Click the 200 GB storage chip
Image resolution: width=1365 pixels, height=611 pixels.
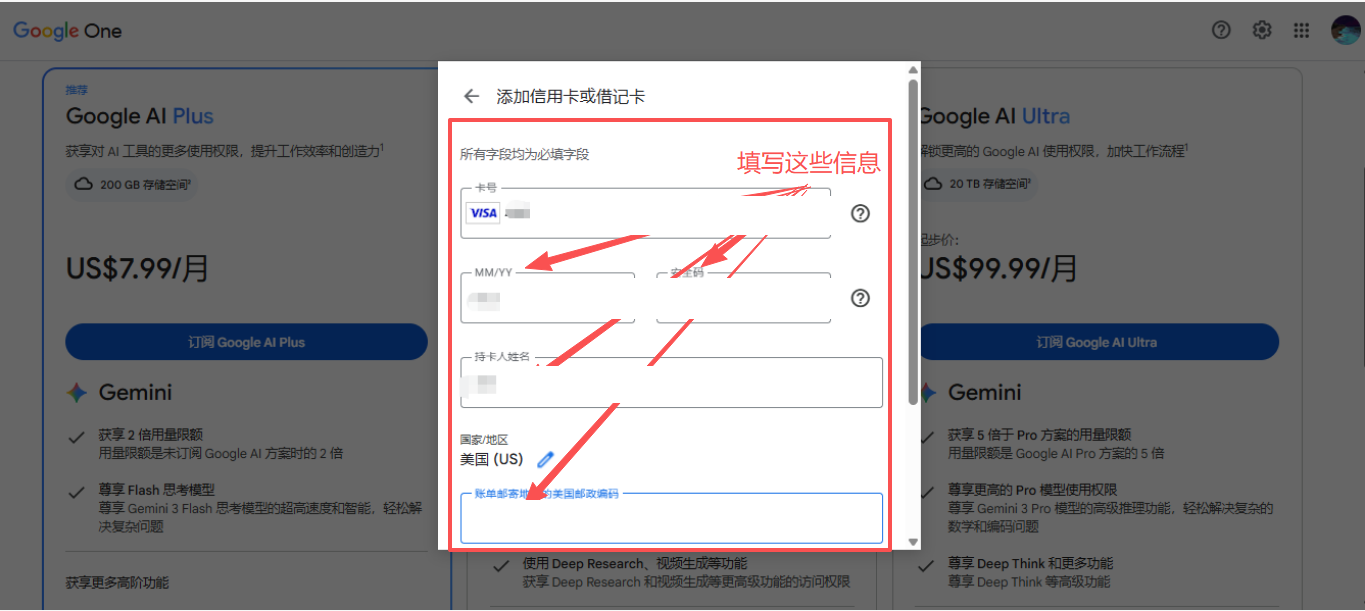(132, 184)
